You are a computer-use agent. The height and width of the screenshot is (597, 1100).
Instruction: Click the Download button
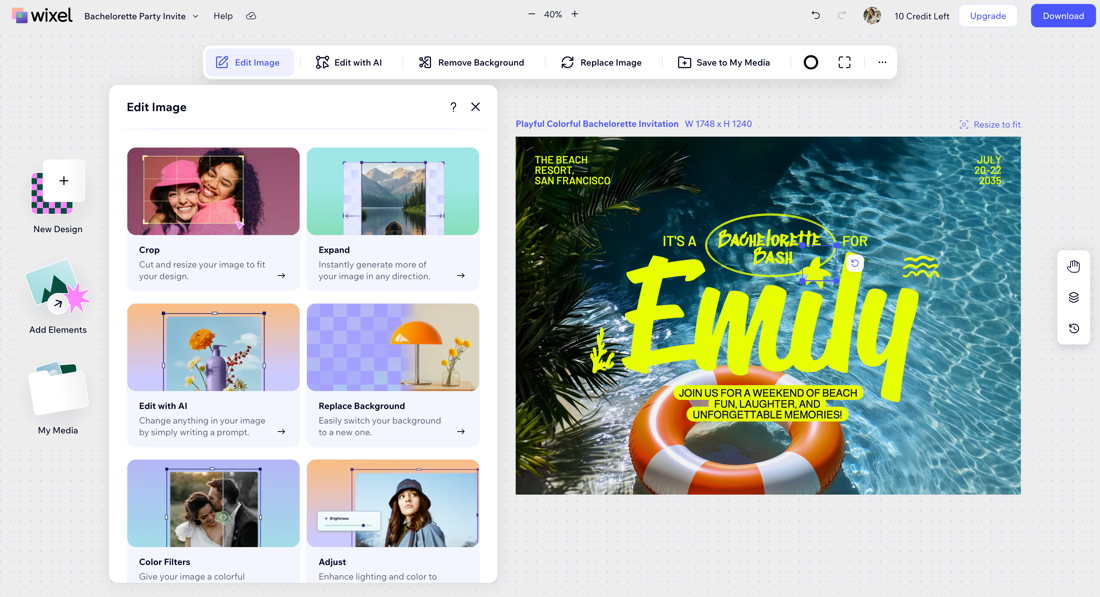pyautogui.click(x=1063, y=16)
